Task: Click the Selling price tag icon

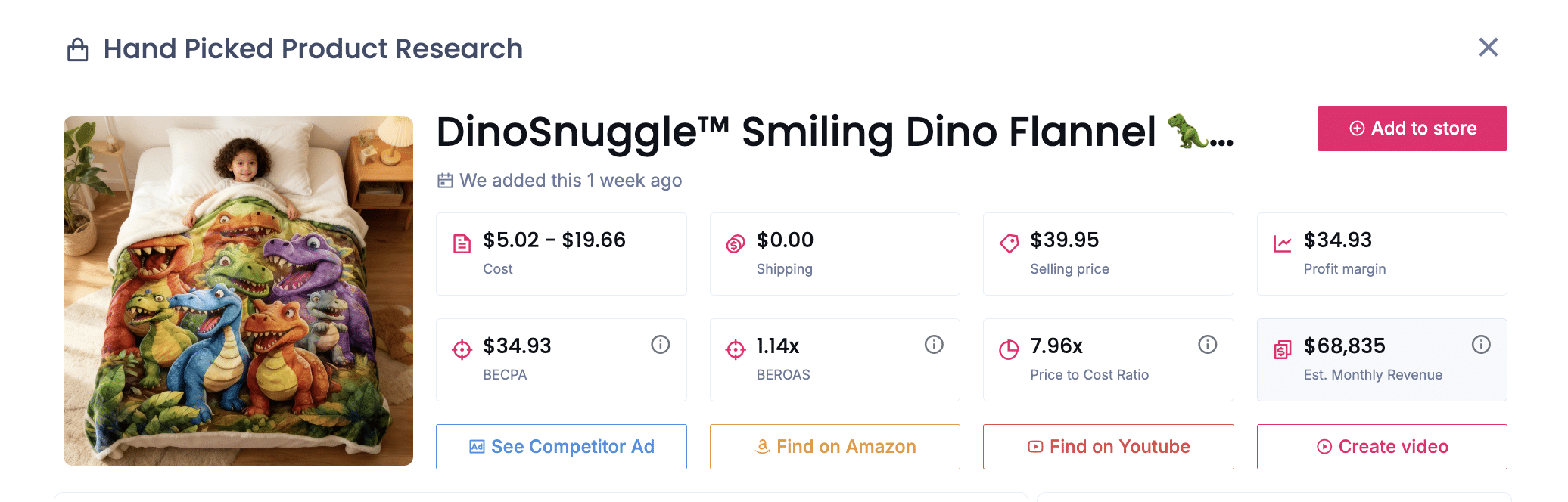Action: pyautogui.click(x=1009, y=243)
